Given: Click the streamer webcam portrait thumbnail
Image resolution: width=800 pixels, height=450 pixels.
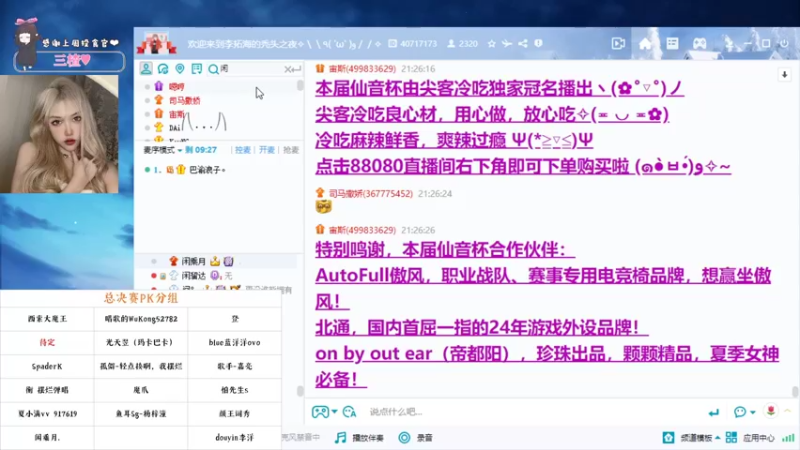Looking at the screenshot, I should click(59, 134).
